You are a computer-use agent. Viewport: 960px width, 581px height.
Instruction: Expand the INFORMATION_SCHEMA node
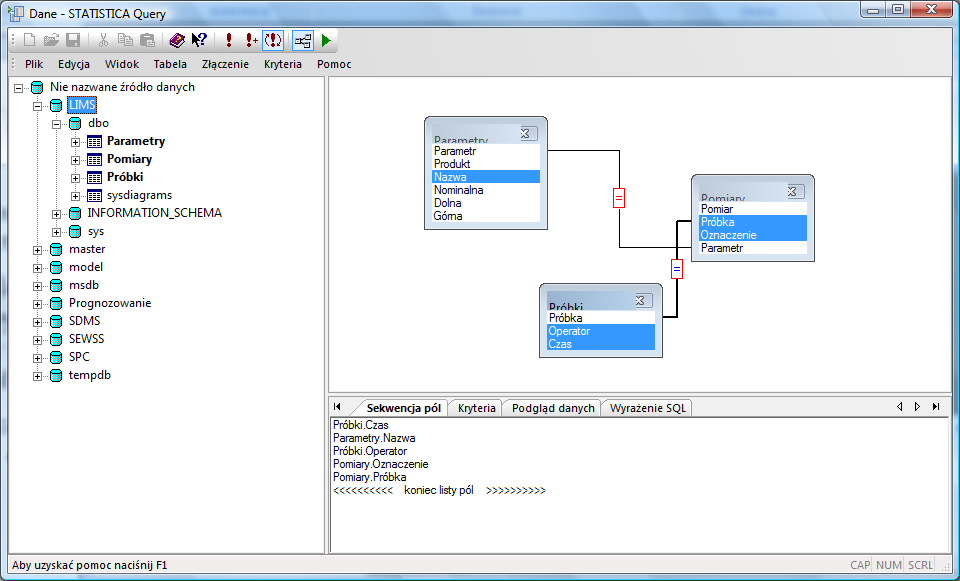(x=56, y=214)
